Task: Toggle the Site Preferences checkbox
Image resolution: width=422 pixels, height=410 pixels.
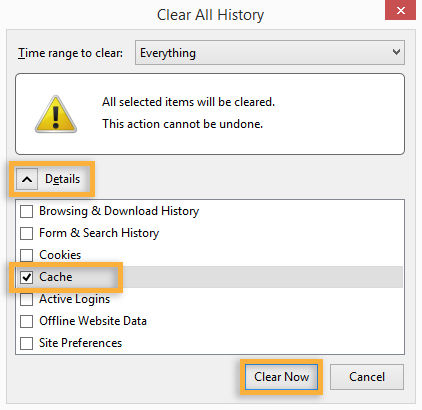Action: [x=26, y=343]
